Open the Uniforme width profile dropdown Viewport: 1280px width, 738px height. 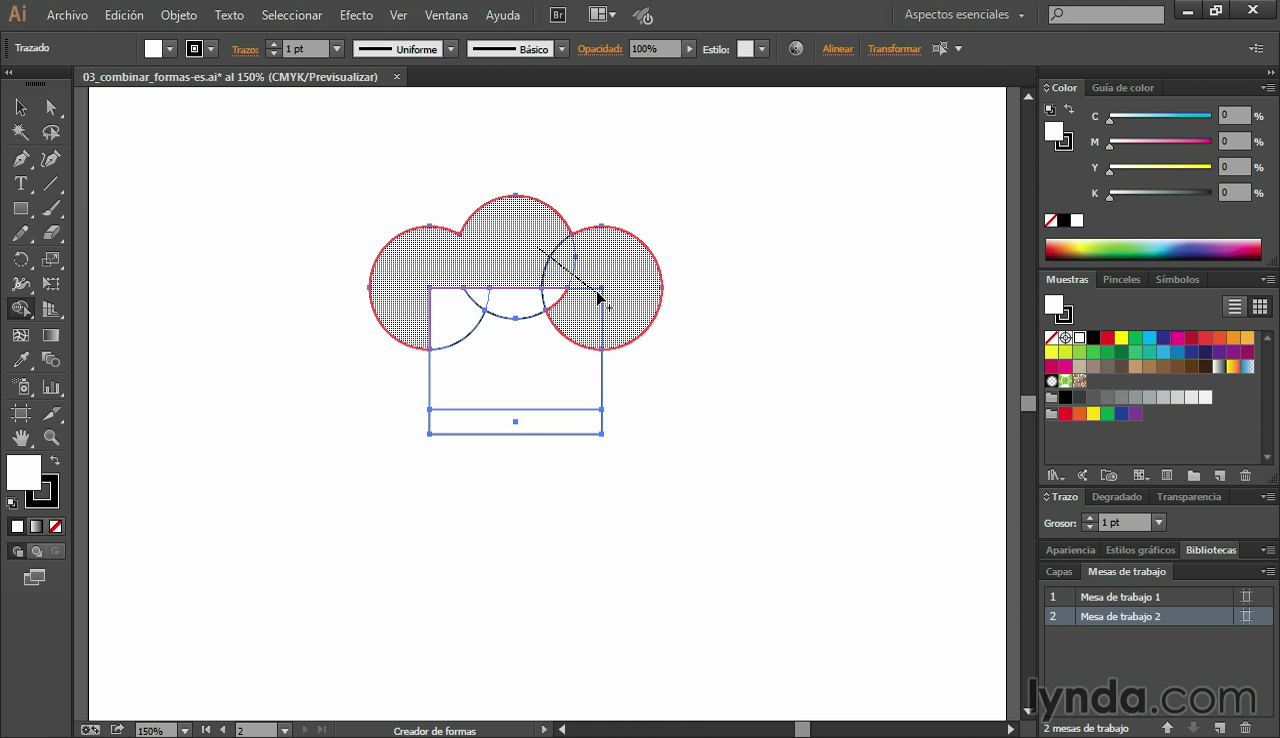(x=451, y=49)
